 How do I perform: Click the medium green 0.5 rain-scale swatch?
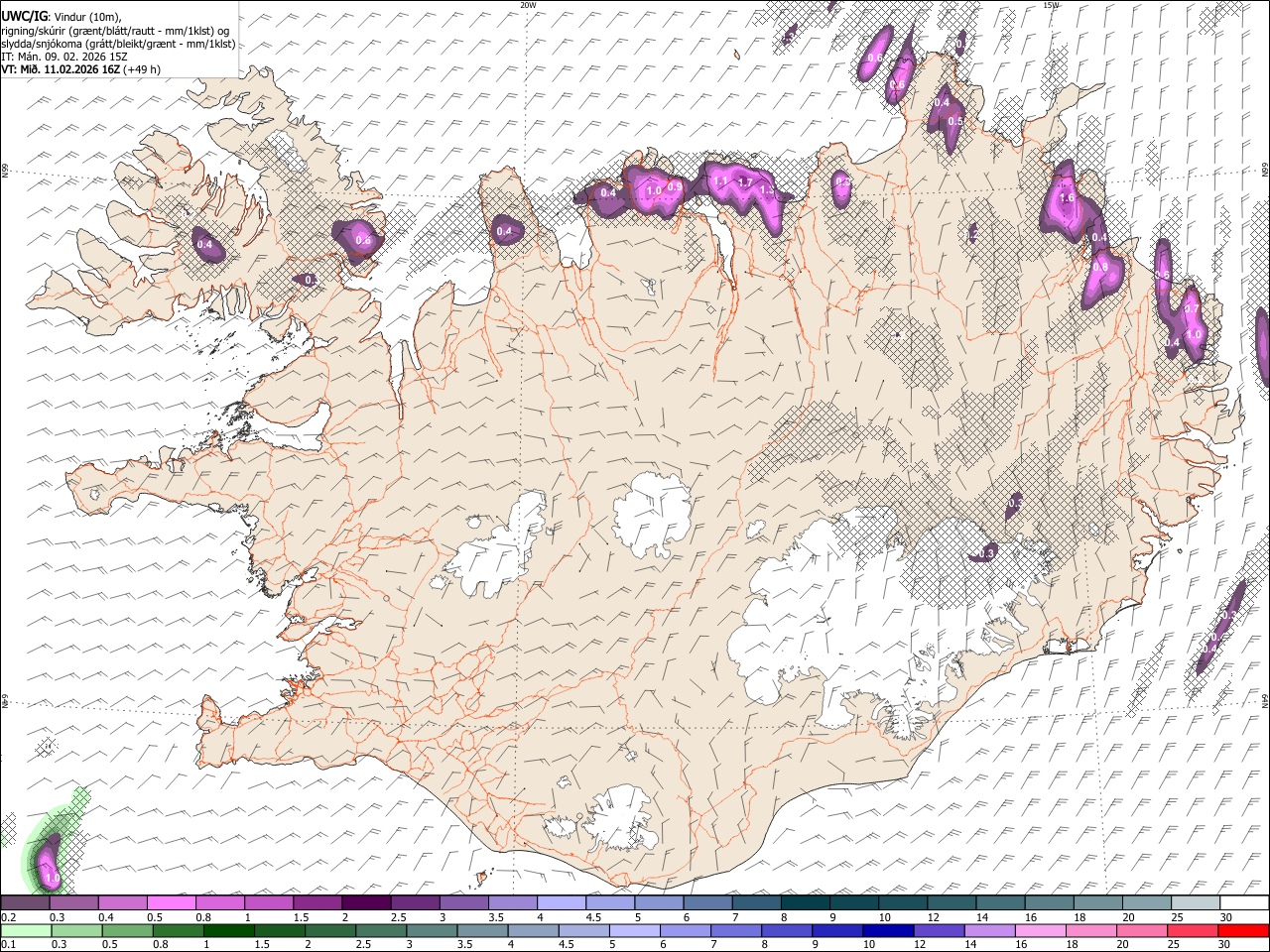127,930
